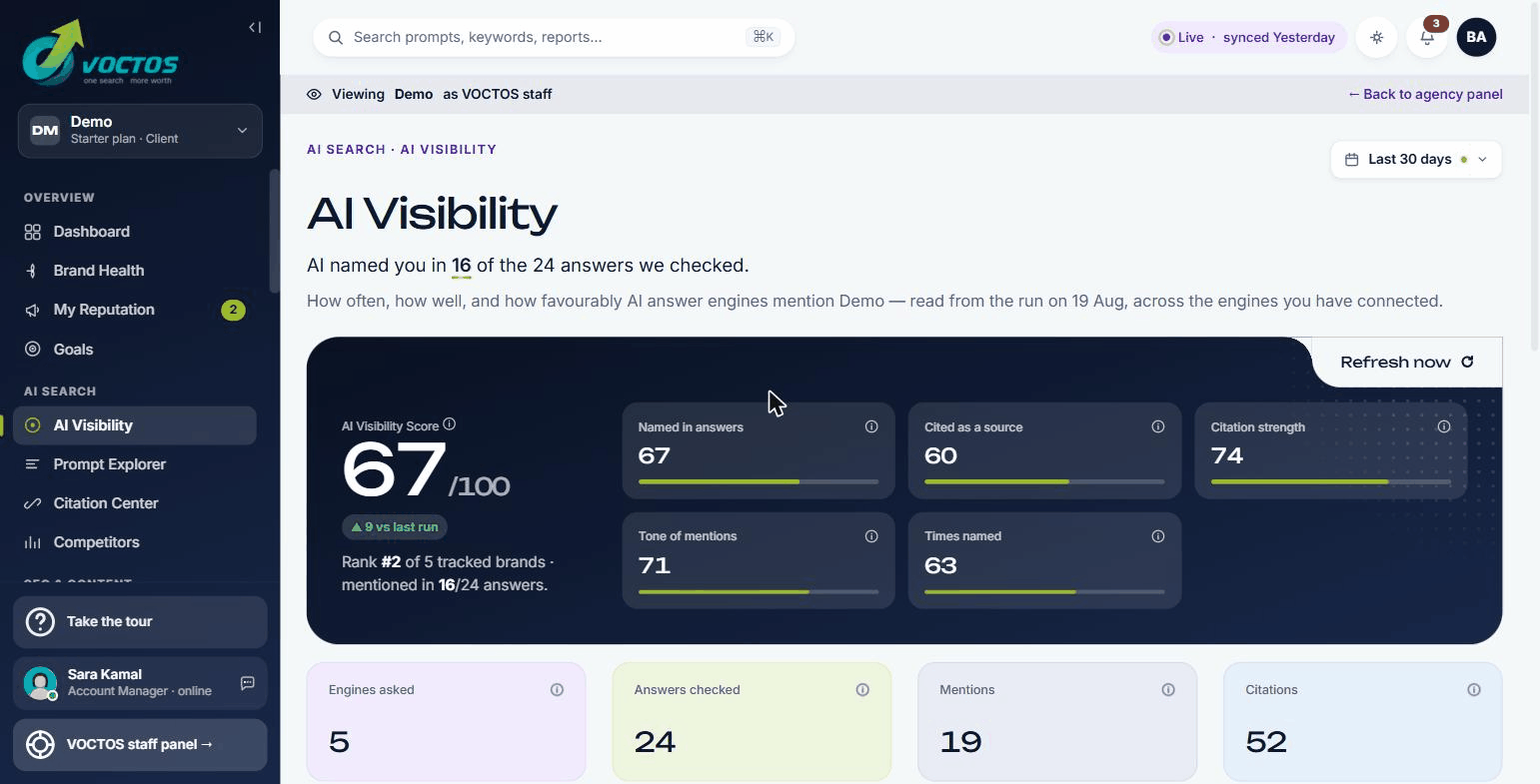
Task: Click the '9 vs last run' badge
Action: pos(395,527)
